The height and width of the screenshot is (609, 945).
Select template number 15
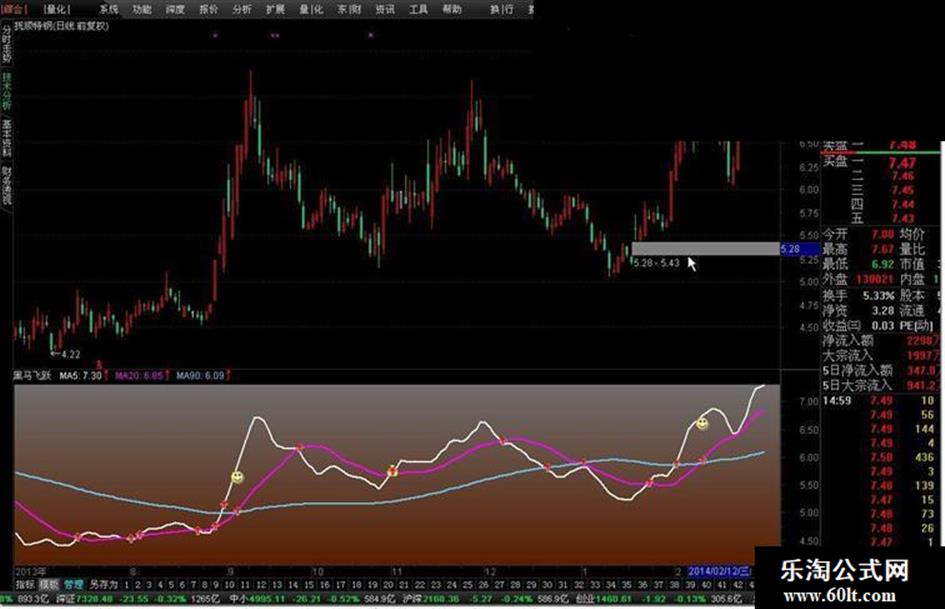[x=309, y=584]
